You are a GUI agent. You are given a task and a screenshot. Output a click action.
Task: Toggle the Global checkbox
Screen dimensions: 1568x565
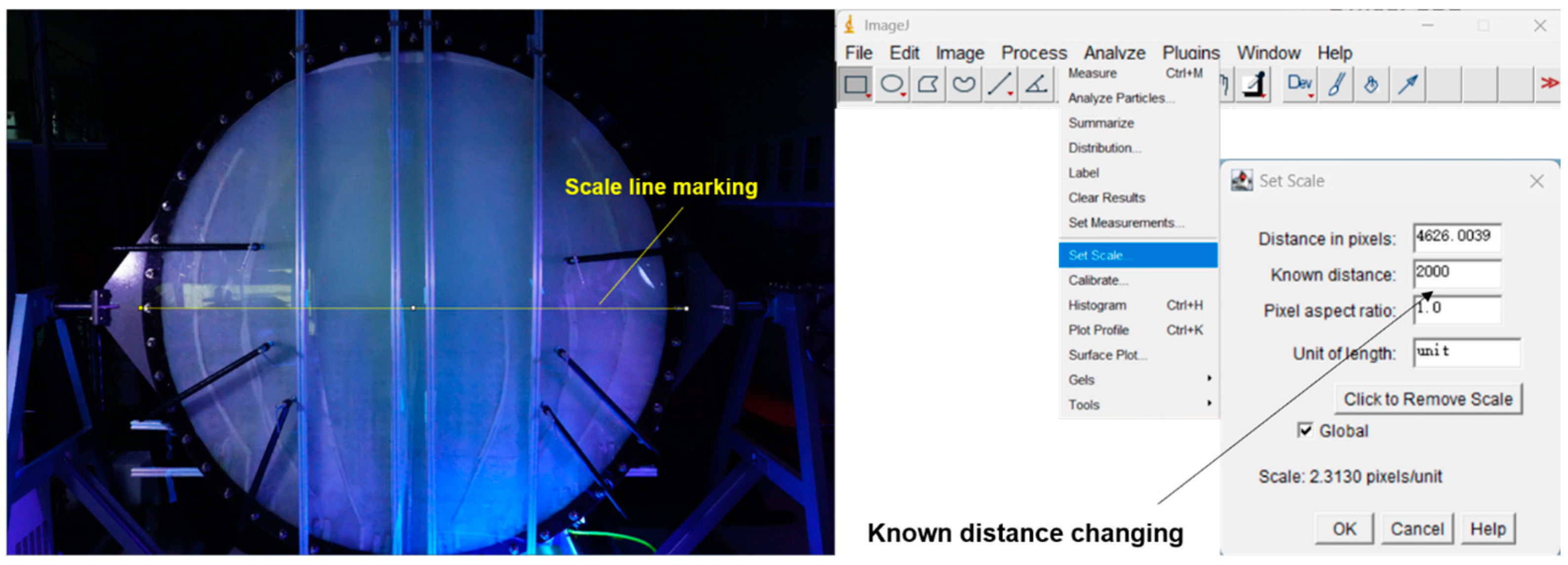(1305, 431)
